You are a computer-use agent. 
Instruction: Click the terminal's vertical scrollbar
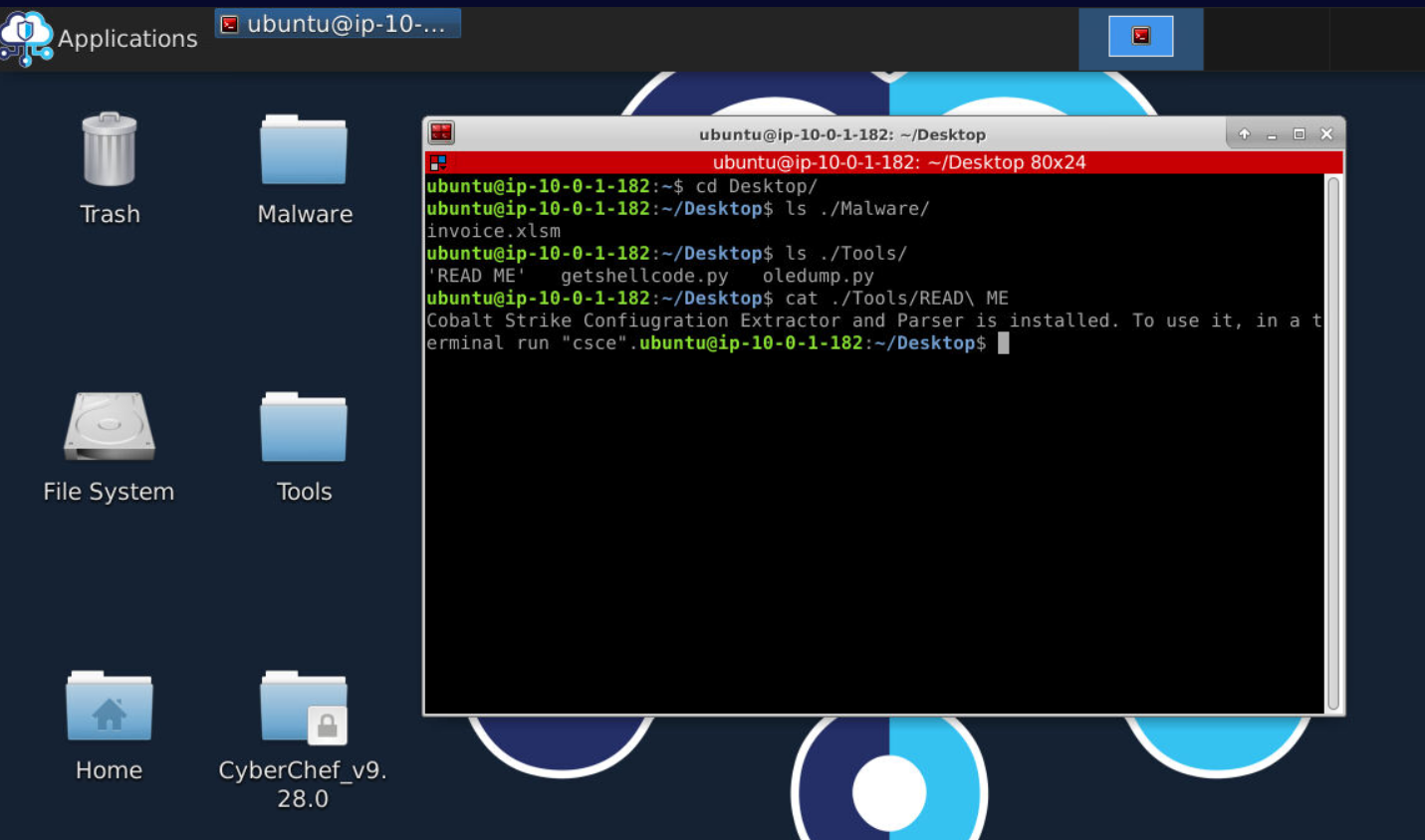pyautogui.click(x=1333, y=443)
